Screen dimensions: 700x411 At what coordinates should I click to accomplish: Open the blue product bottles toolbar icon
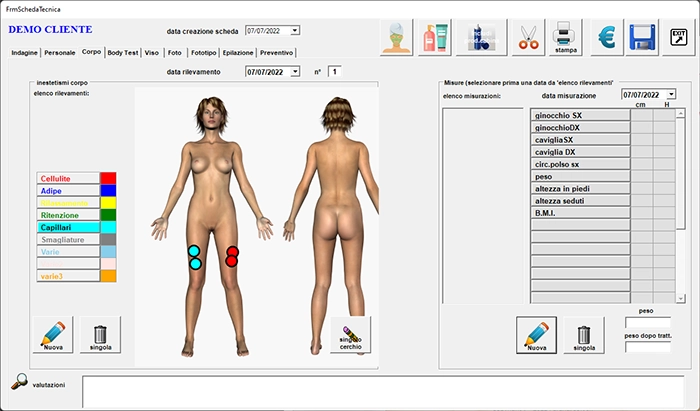click(481, 37)
